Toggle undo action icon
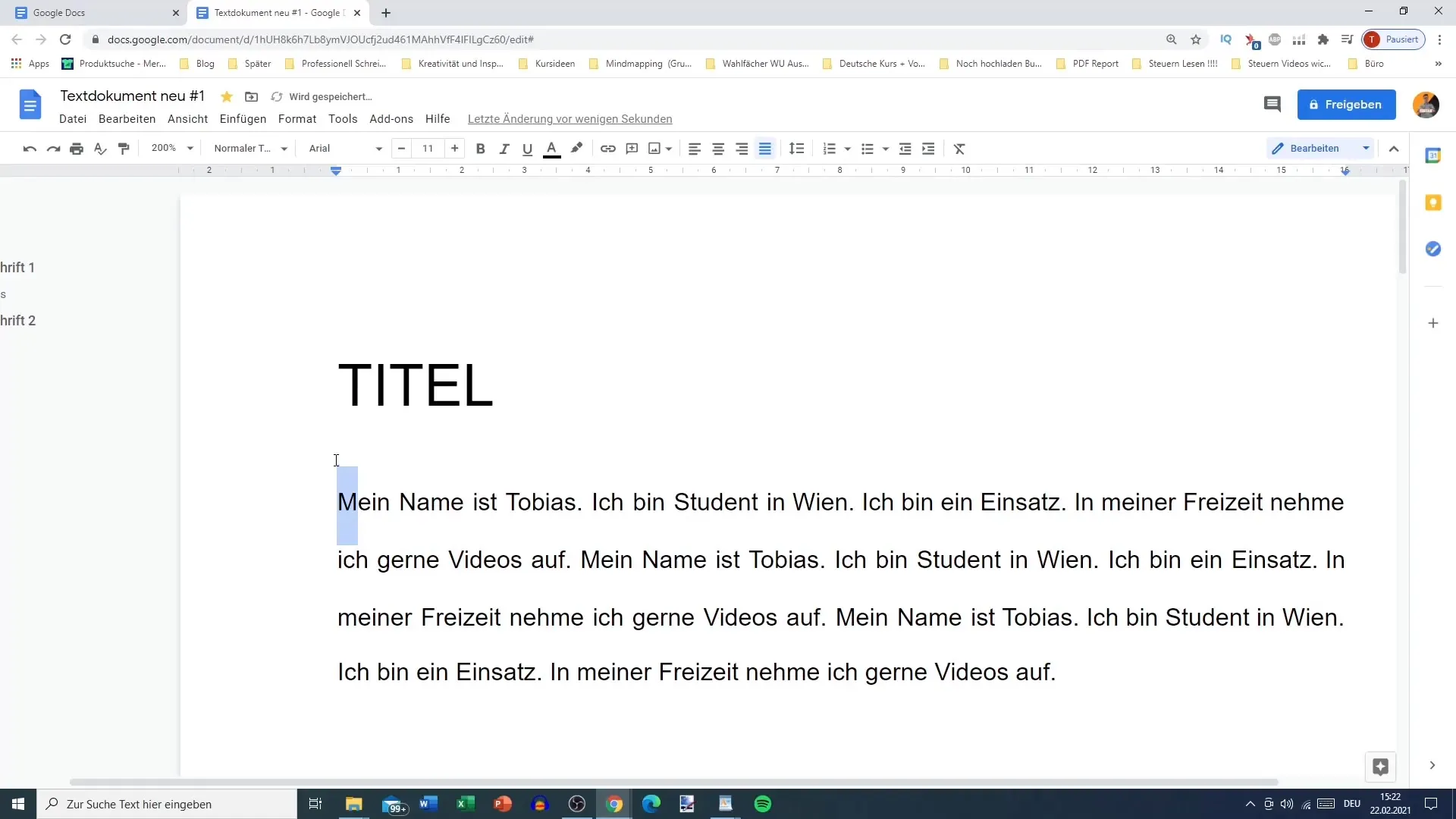Viewport: 1456px width, 819px height. [29, 148]
